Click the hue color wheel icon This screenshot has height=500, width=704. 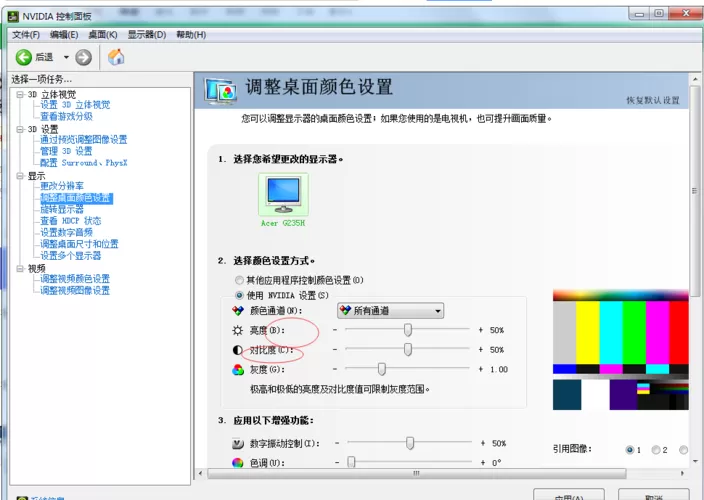(x=238, y=463)
